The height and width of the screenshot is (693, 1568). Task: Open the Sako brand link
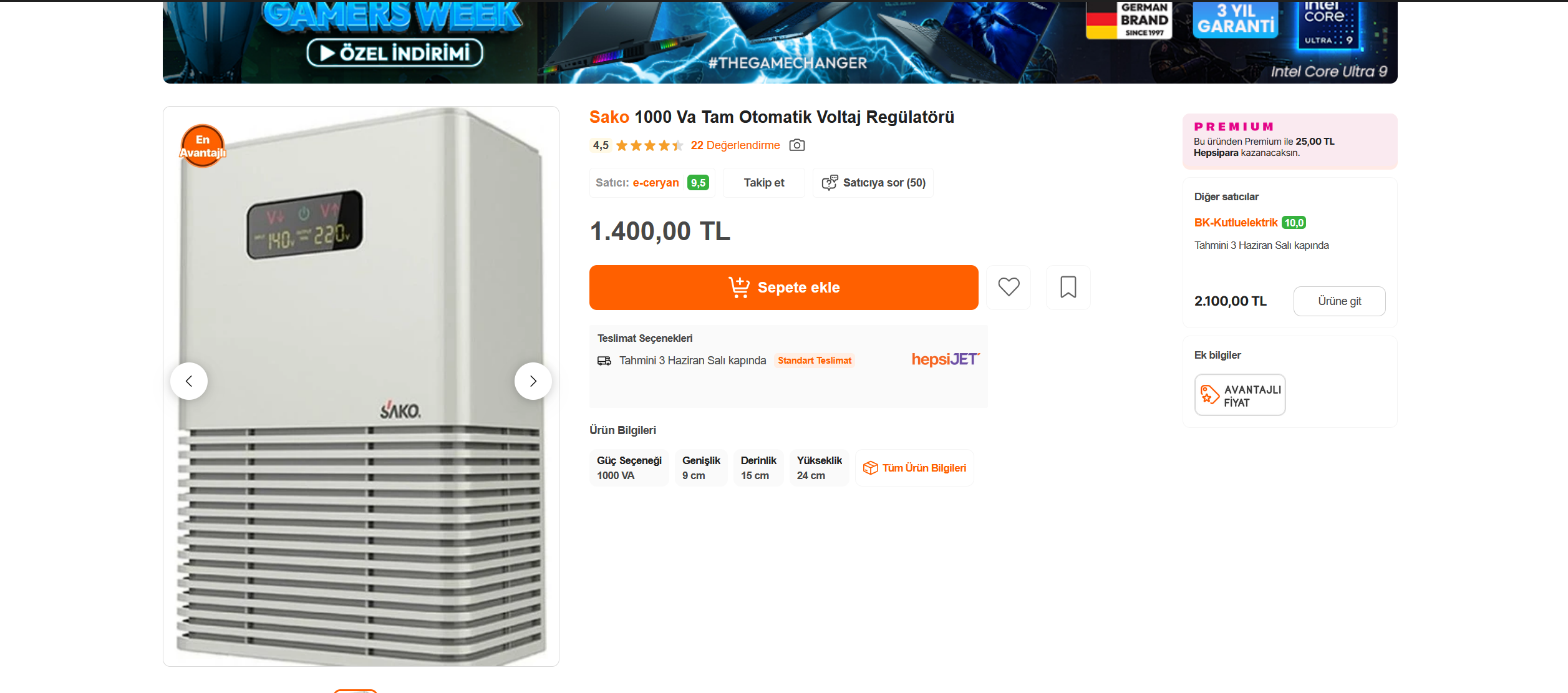609,117
